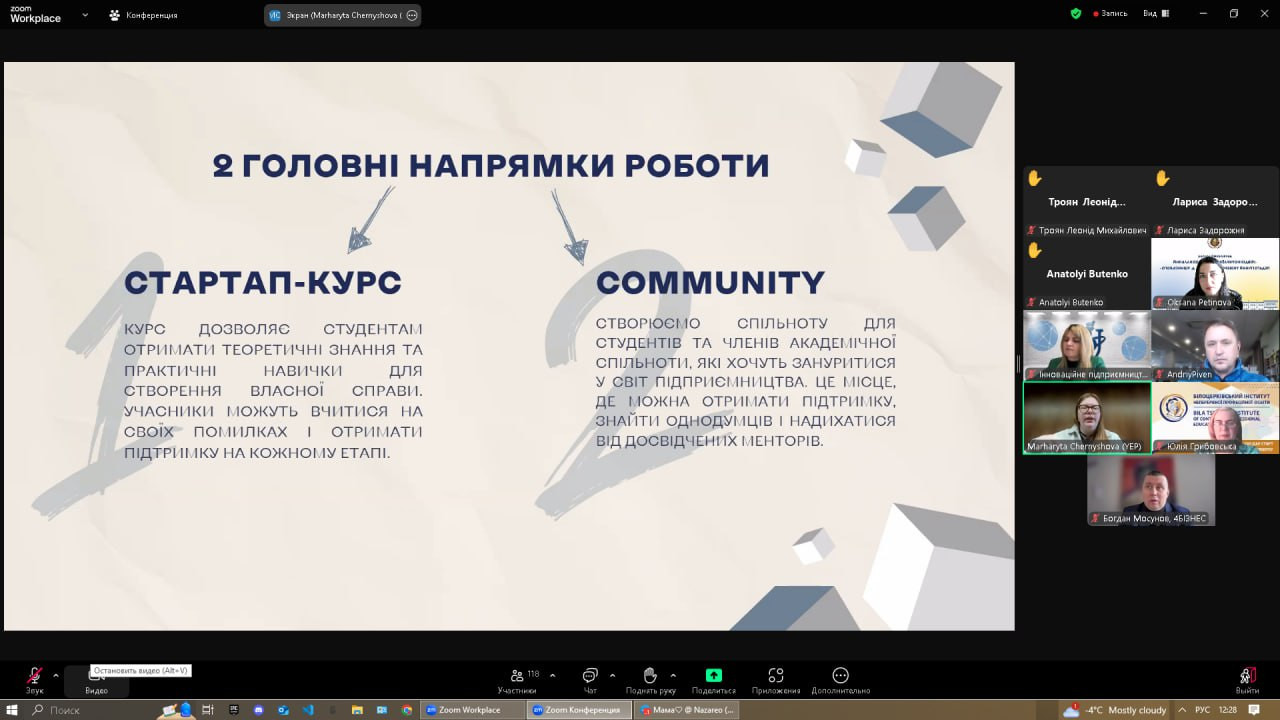Switch to Zoom Workplace taskbar window
1280x720 pixels.
[x=472, y=710]
